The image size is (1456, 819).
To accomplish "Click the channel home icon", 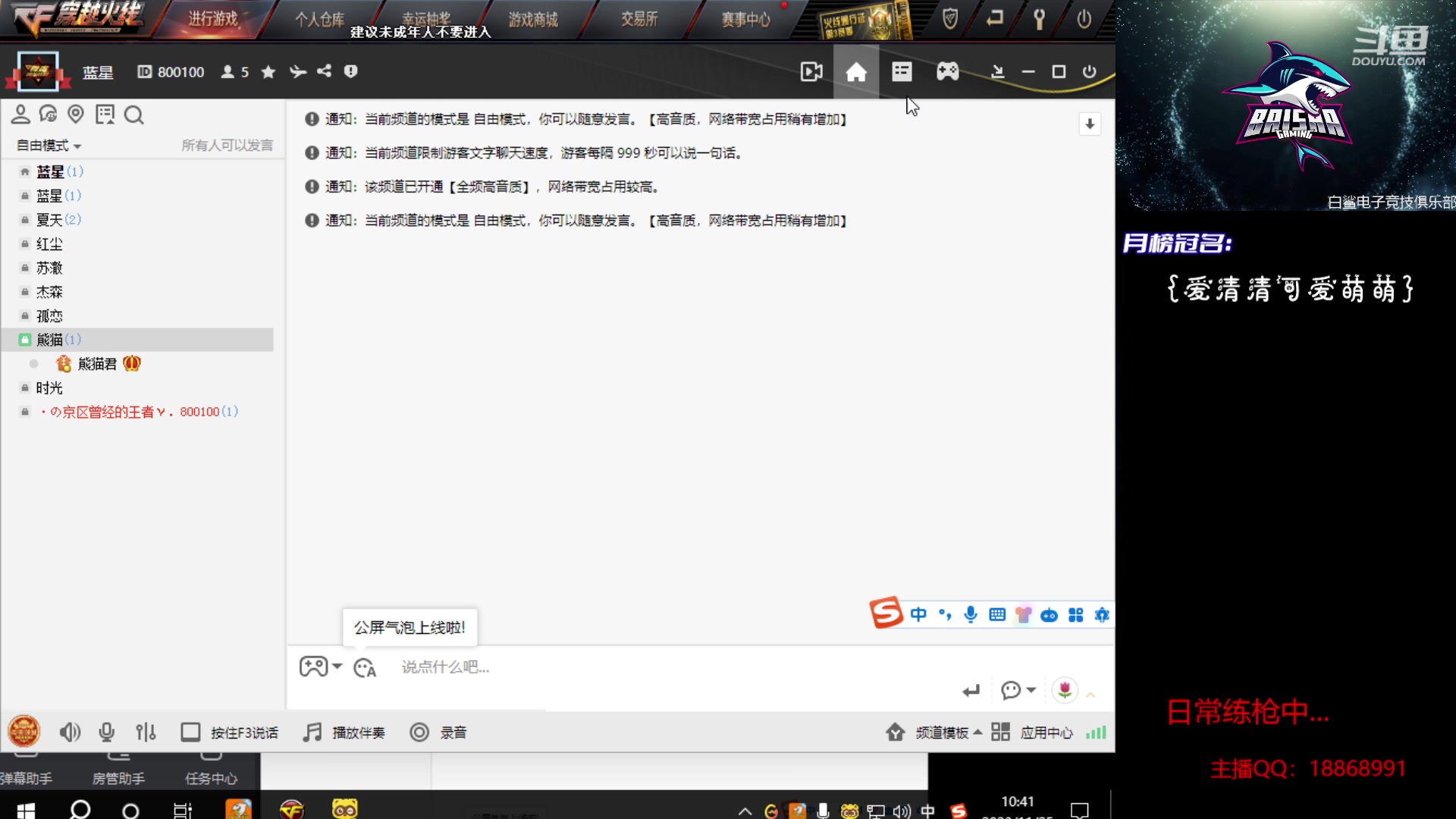I will [856, 72].
